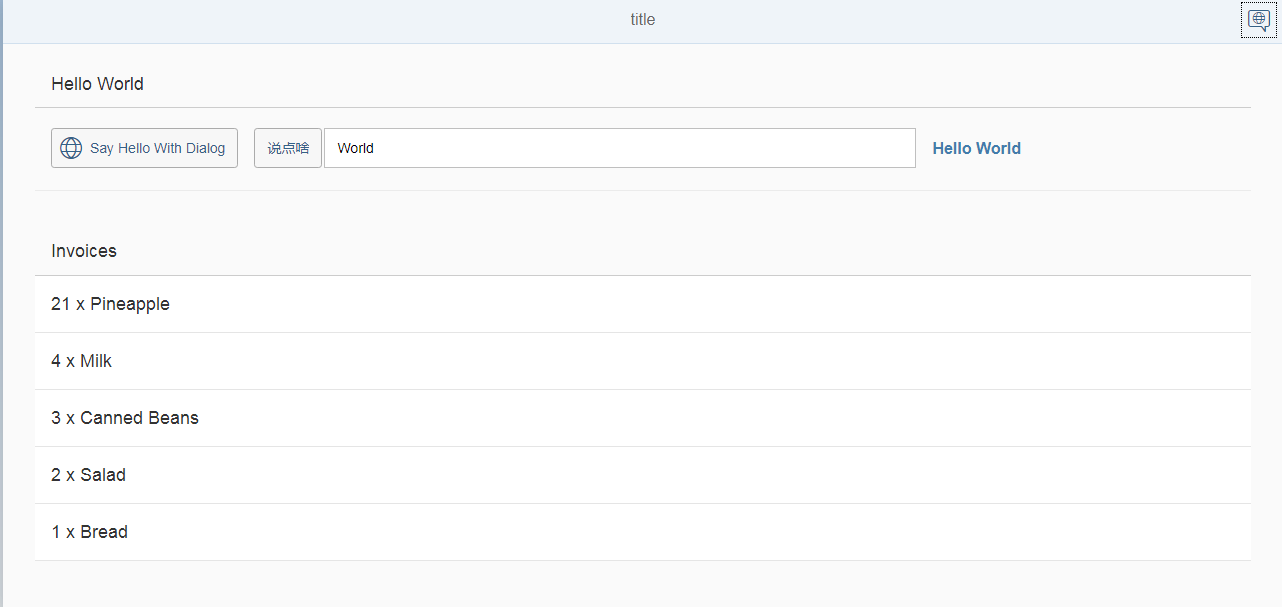Click the globe speech-bubble icon in header
Screen dimensions: 1282x607
click(x=1258, y=20)
